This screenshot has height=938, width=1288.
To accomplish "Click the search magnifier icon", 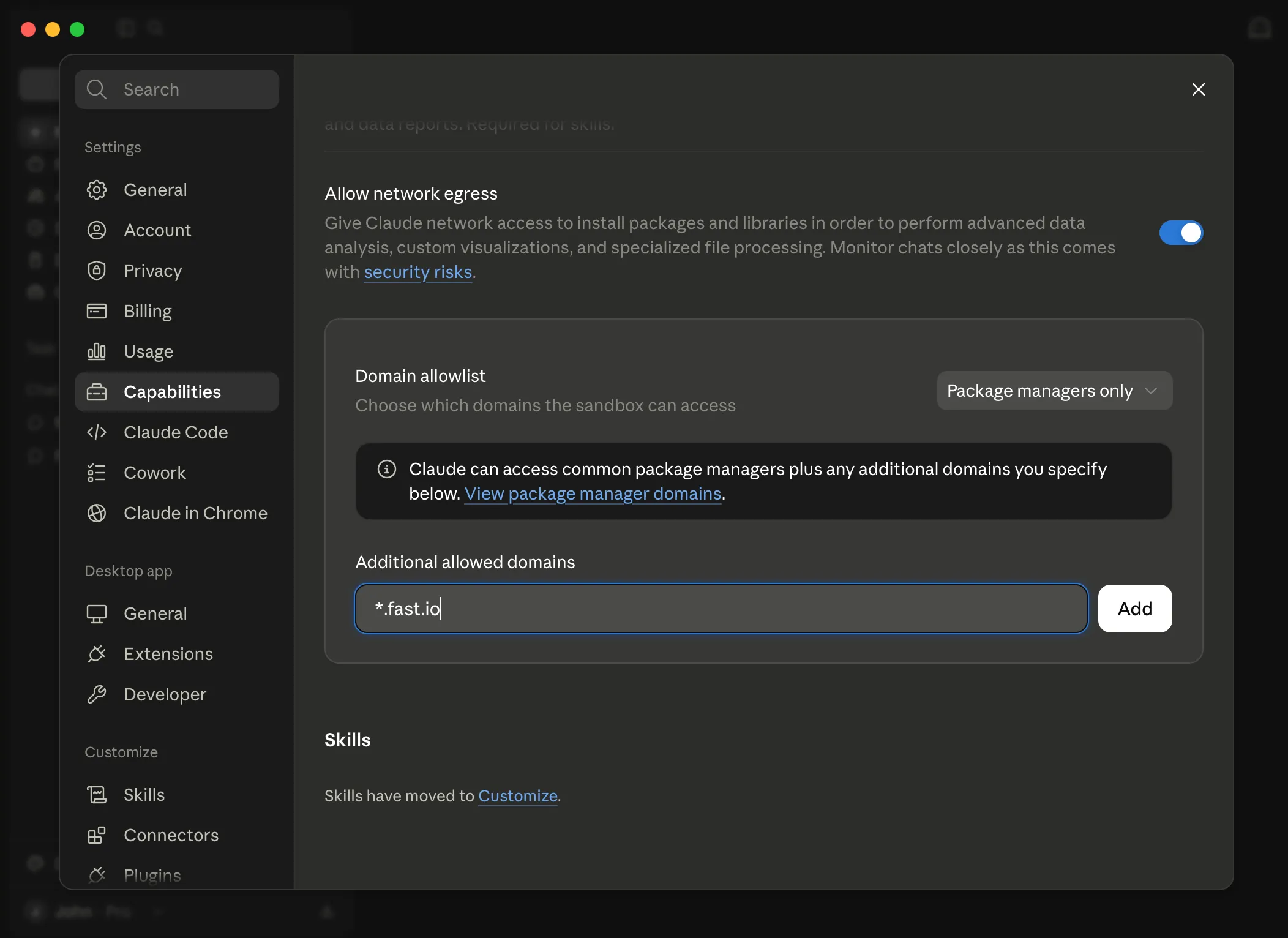I will (97, 89).
